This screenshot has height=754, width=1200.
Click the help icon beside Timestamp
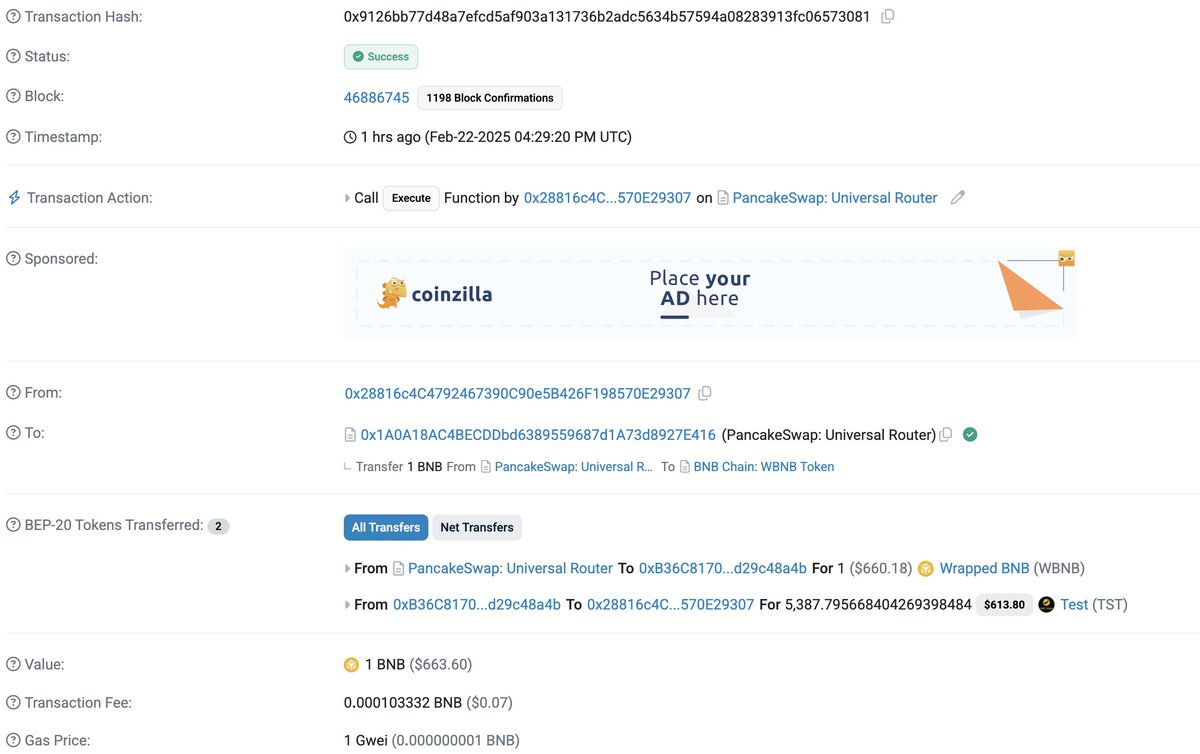pos(13,136)
